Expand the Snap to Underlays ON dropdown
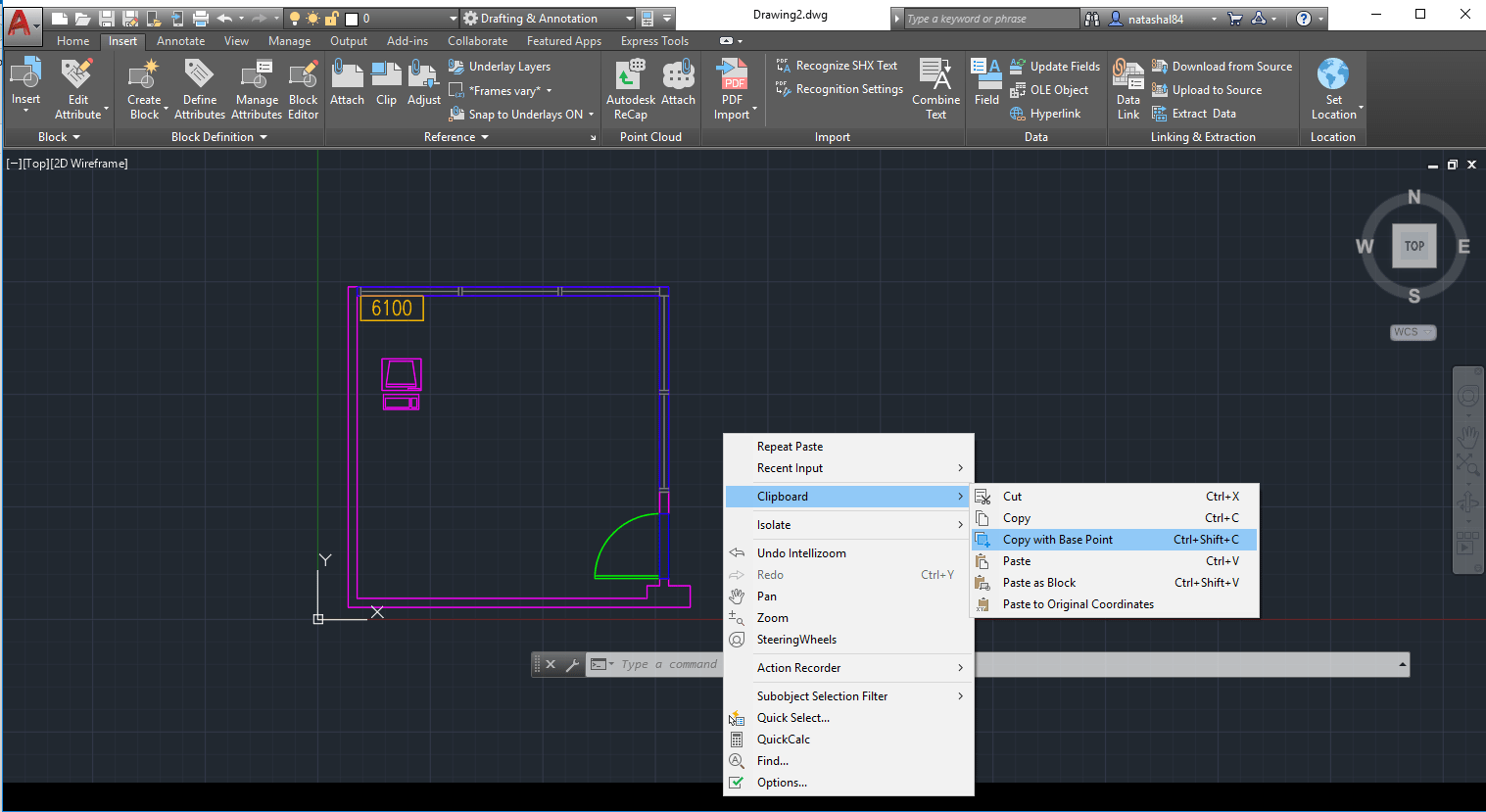The image size is (1486, 812). 591,115
